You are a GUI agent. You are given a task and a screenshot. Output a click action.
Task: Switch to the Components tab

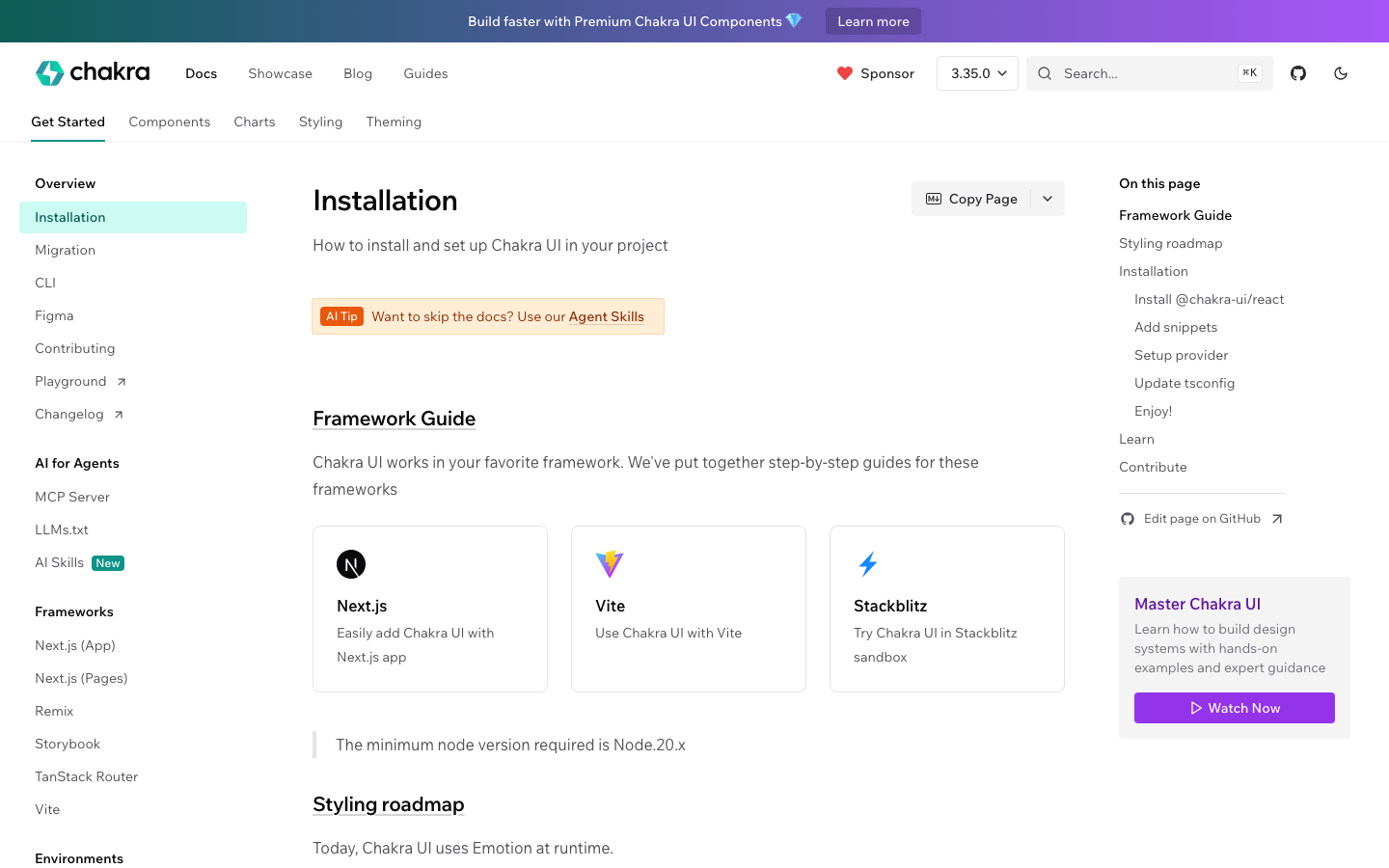pos(169,122)
